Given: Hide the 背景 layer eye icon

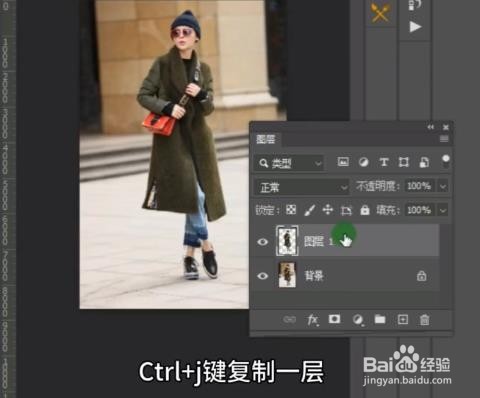Looking at the screenshot, I should (x=263, y=276).
